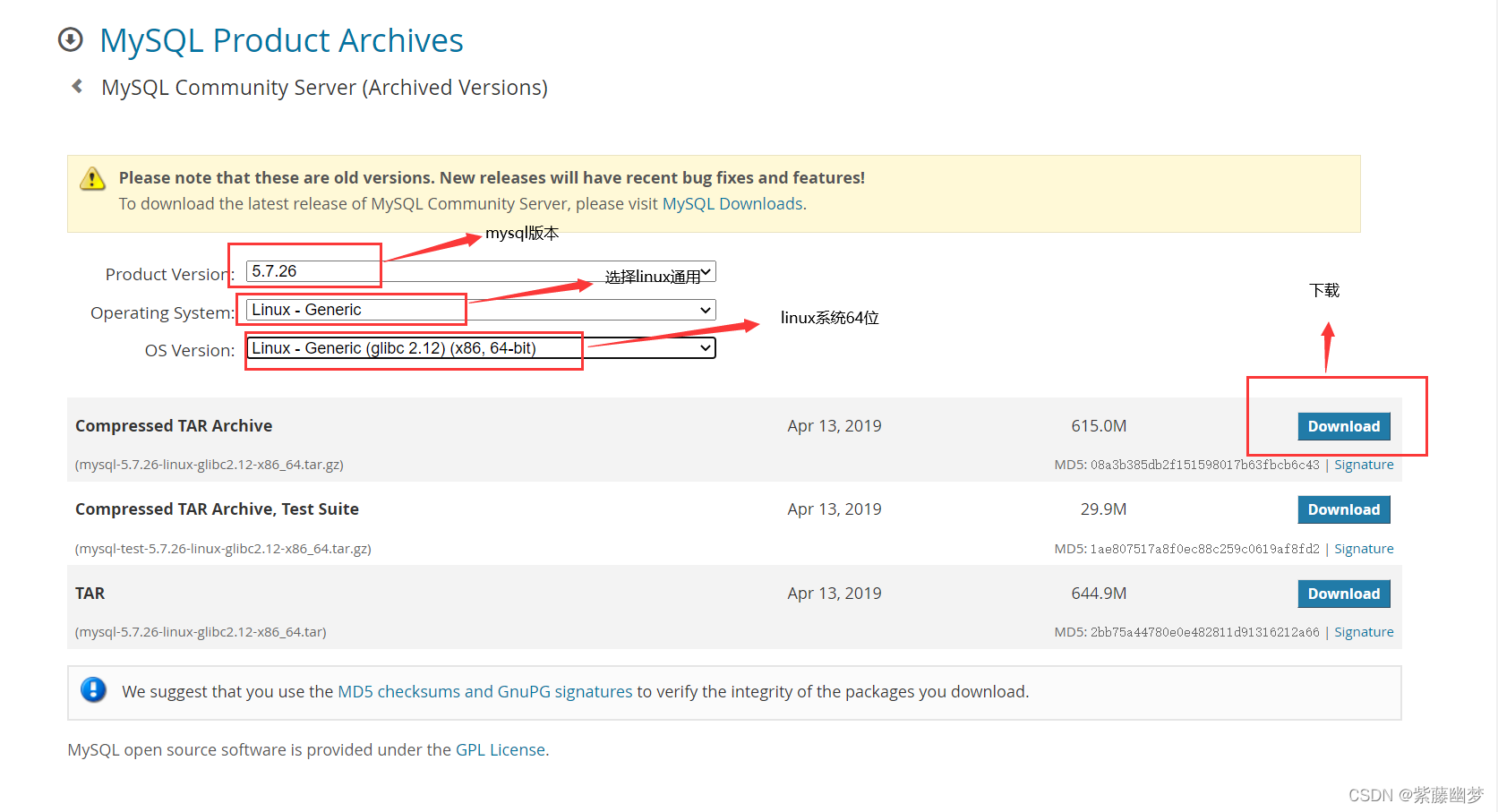Click the Operating System label
The height and width of the screenshot is (812, 1498).
tap(162, 313)
